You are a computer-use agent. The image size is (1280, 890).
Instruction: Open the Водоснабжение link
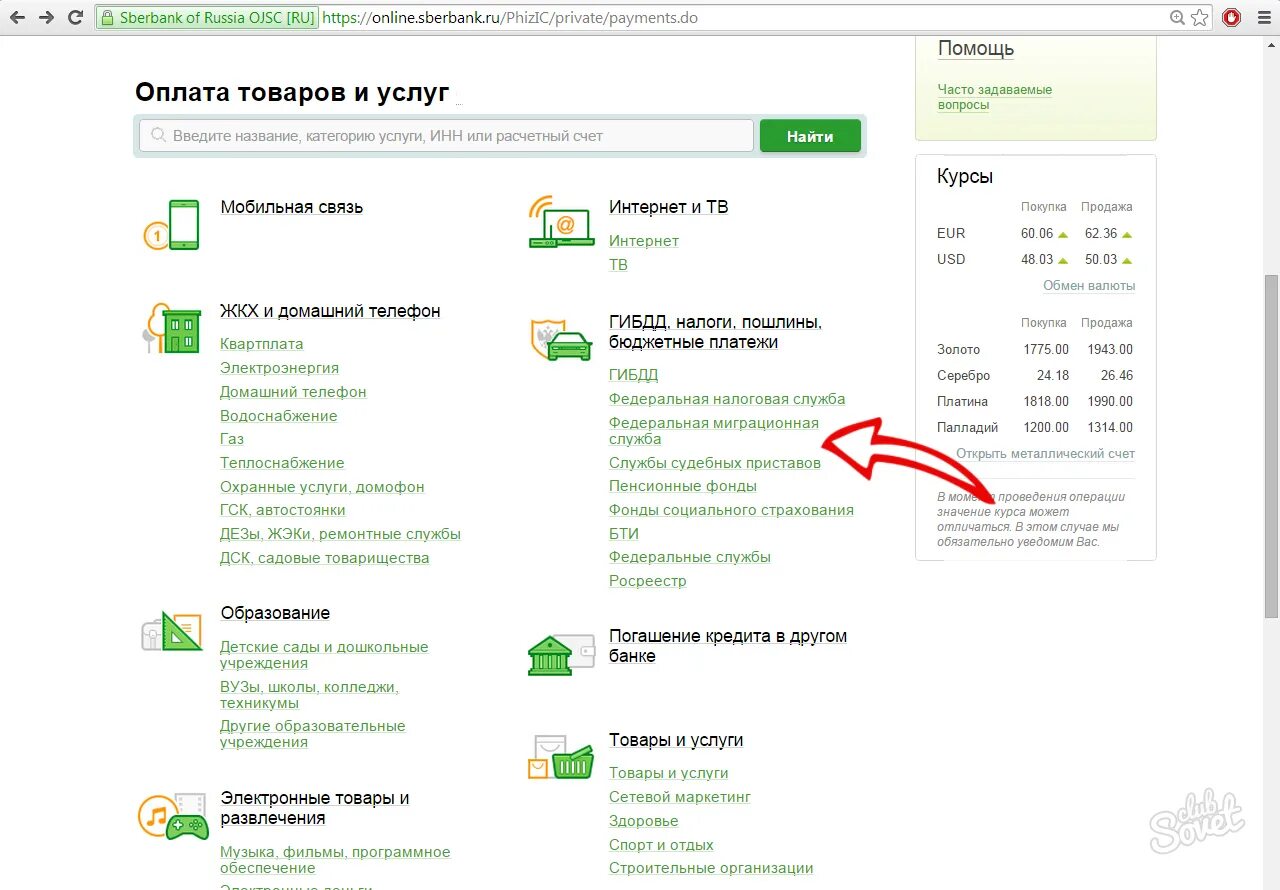tap(279, 416)
